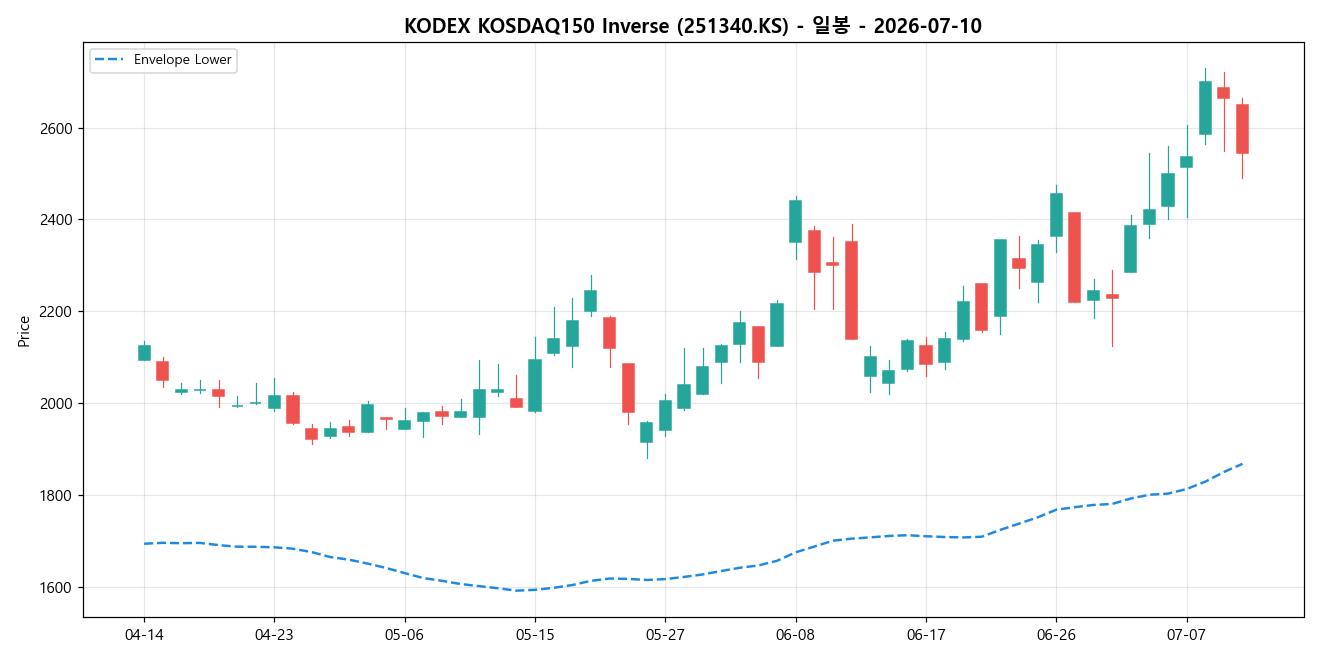1320x660 pixels.
Task: Click the tall green candle at 06-08
Action: pos(796,221)
